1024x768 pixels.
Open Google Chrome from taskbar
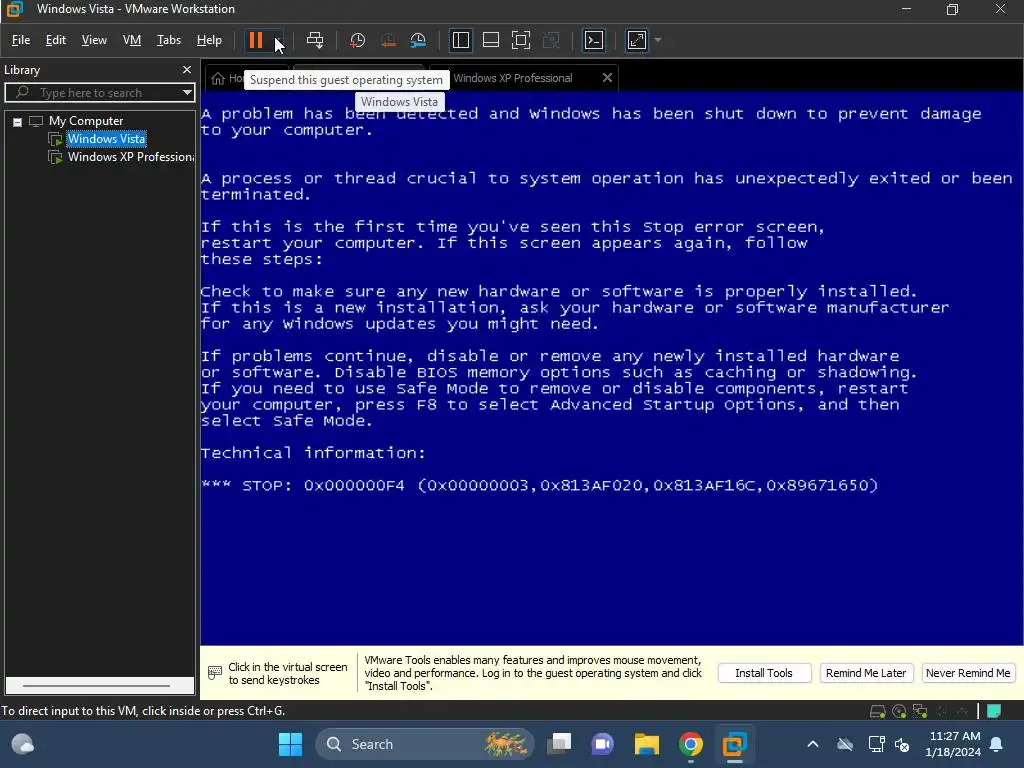click(690, 744)
